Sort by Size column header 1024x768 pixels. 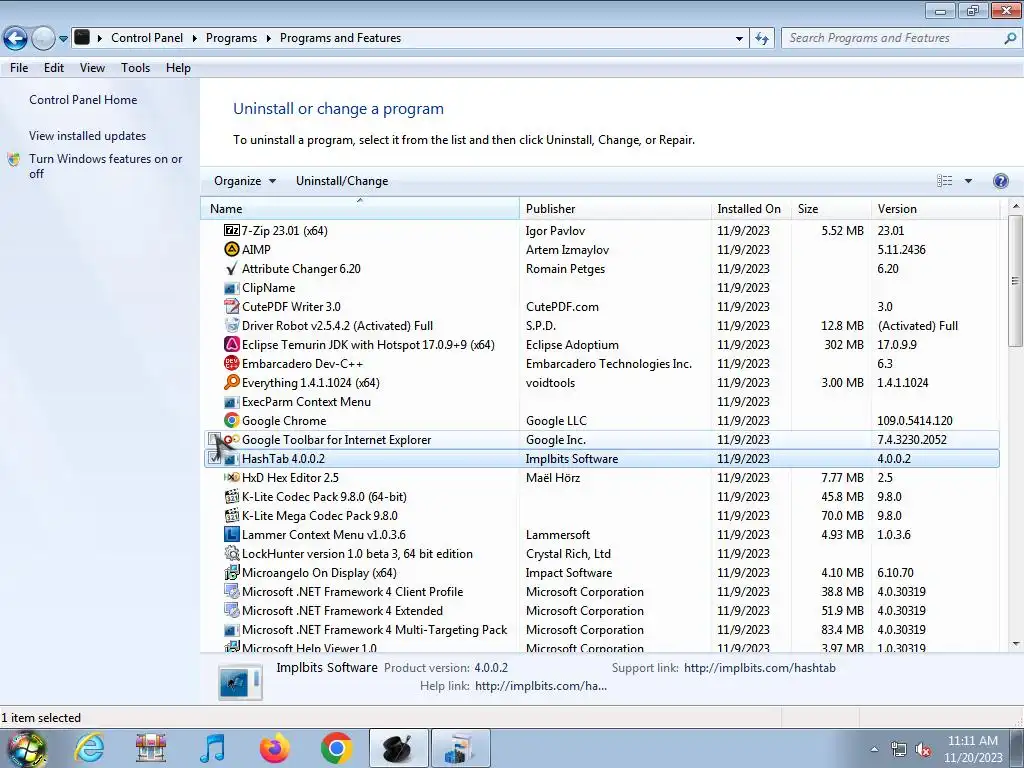(x=831, y=208)
